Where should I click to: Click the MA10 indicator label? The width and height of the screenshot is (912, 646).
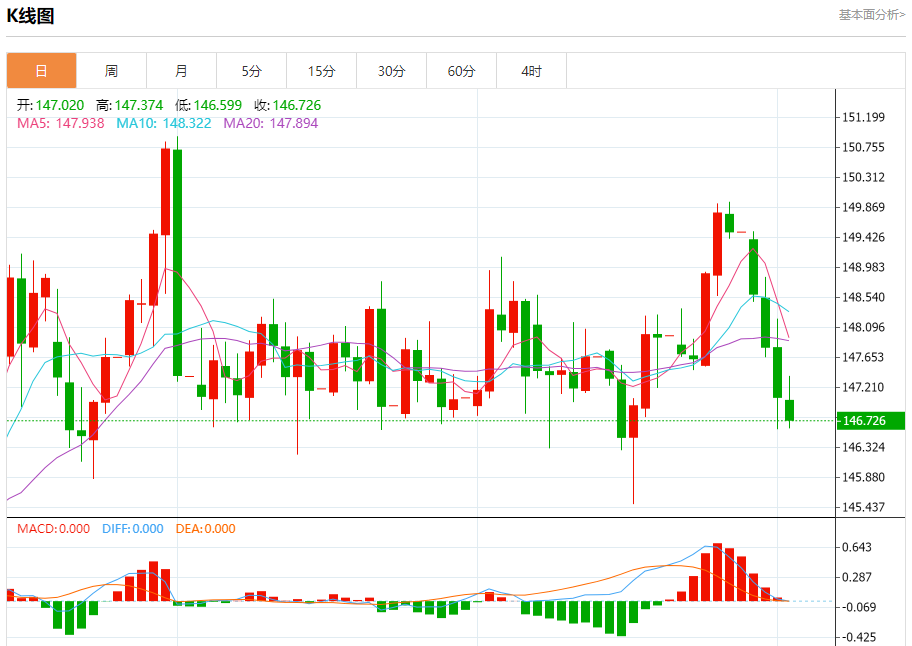pos(163,123)
